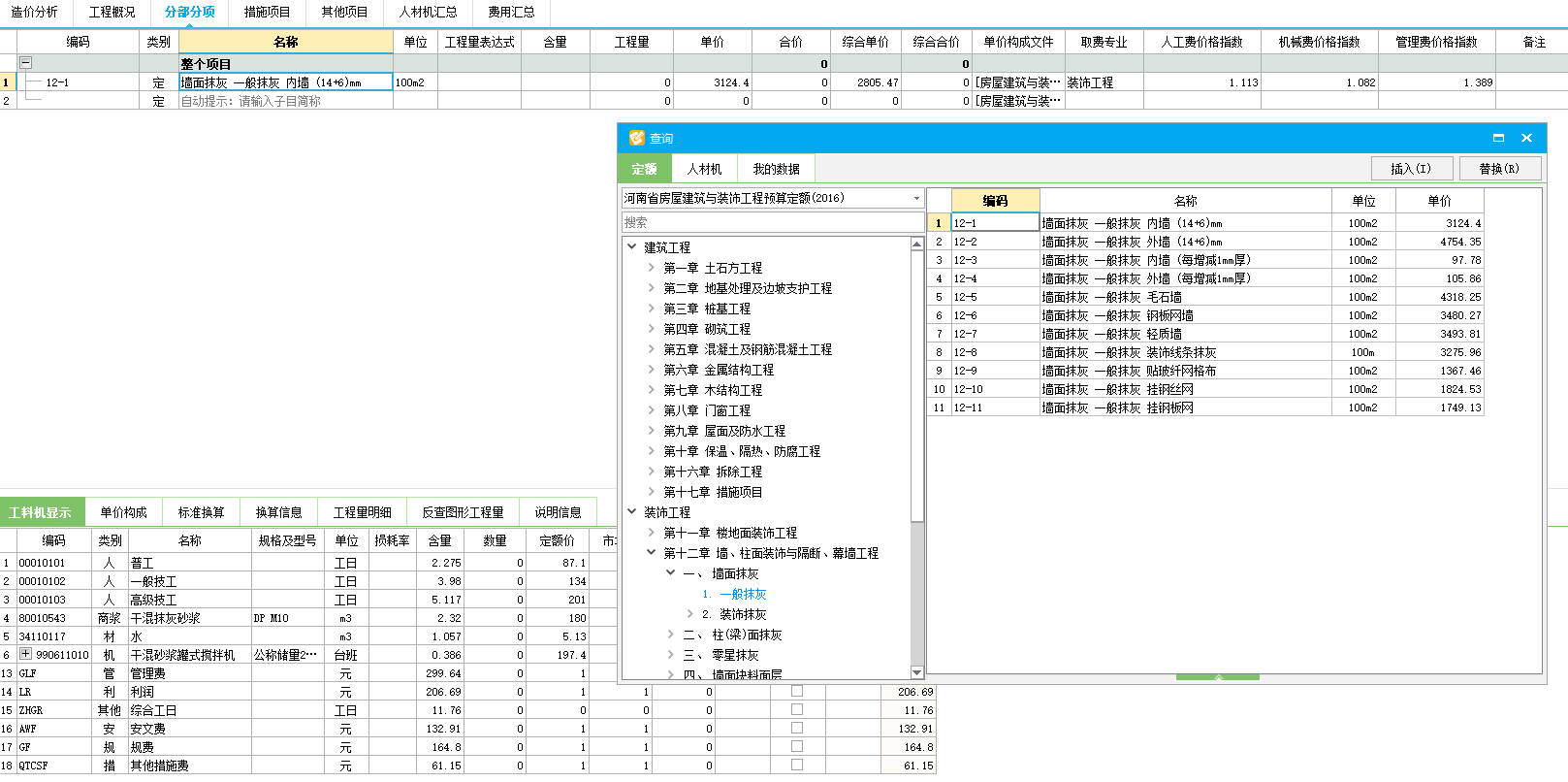Expand 第四章 砌筑工程 chapter

coord(652,328)
